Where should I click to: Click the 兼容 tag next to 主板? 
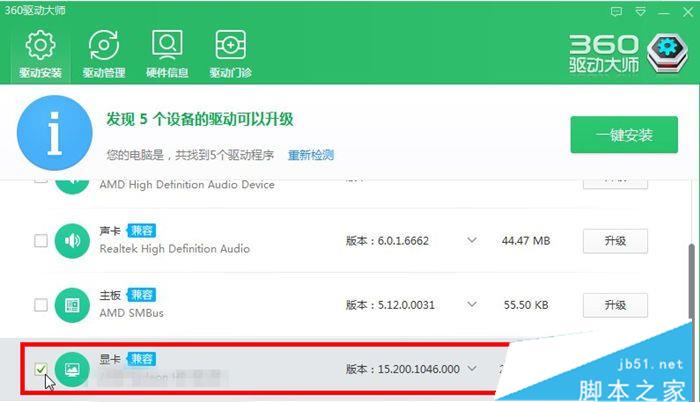[x=142, y=295]
